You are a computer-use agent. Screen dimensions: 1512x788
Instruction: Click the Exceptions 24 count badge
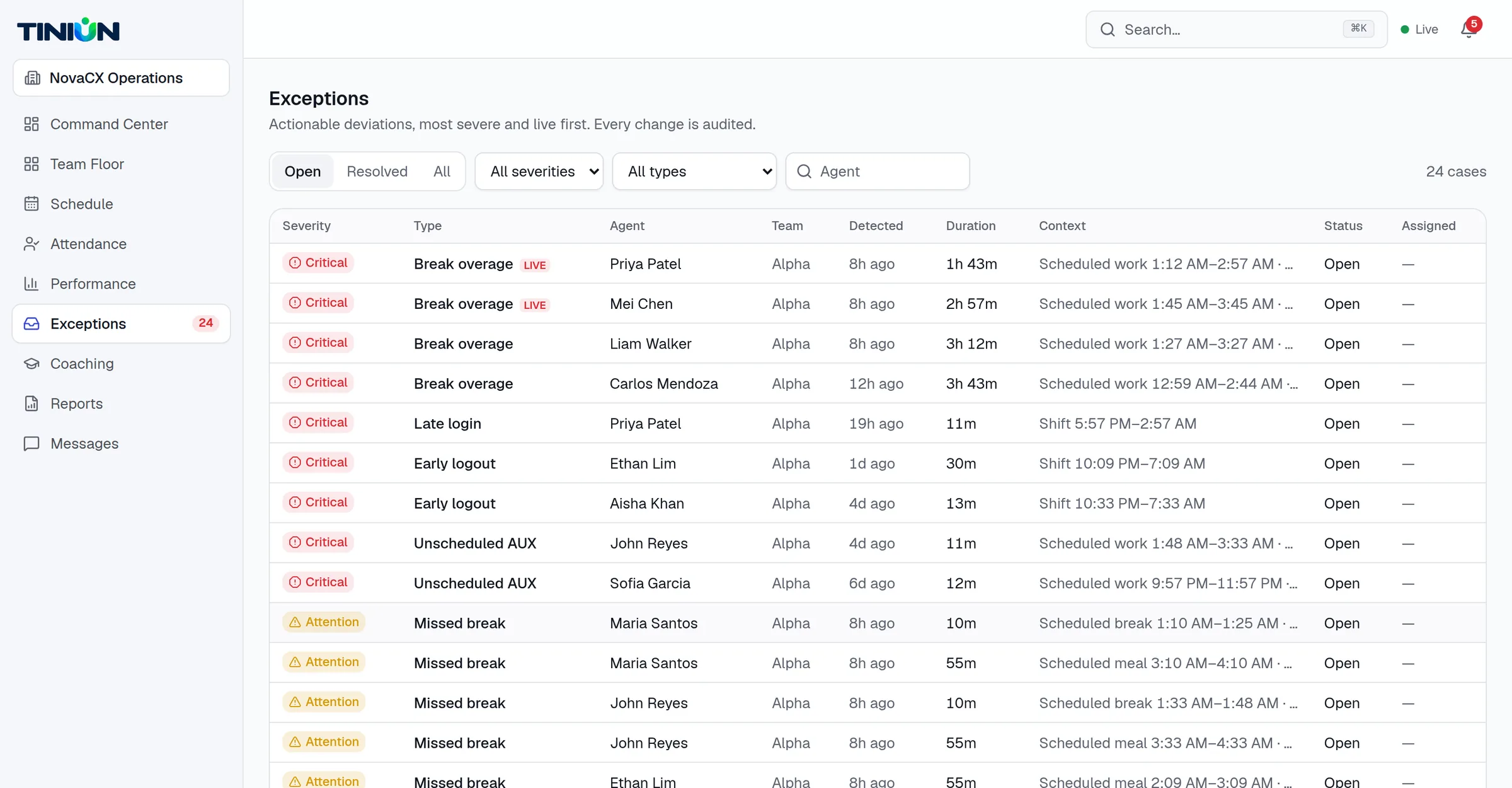(x=205, y=323)
